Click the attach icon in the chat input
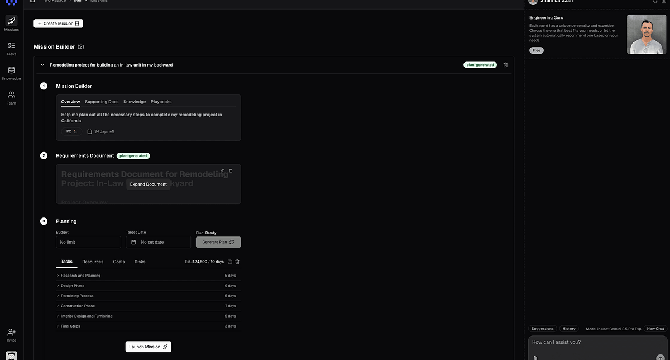Screen dimensions: 670x360 [535, 357]
